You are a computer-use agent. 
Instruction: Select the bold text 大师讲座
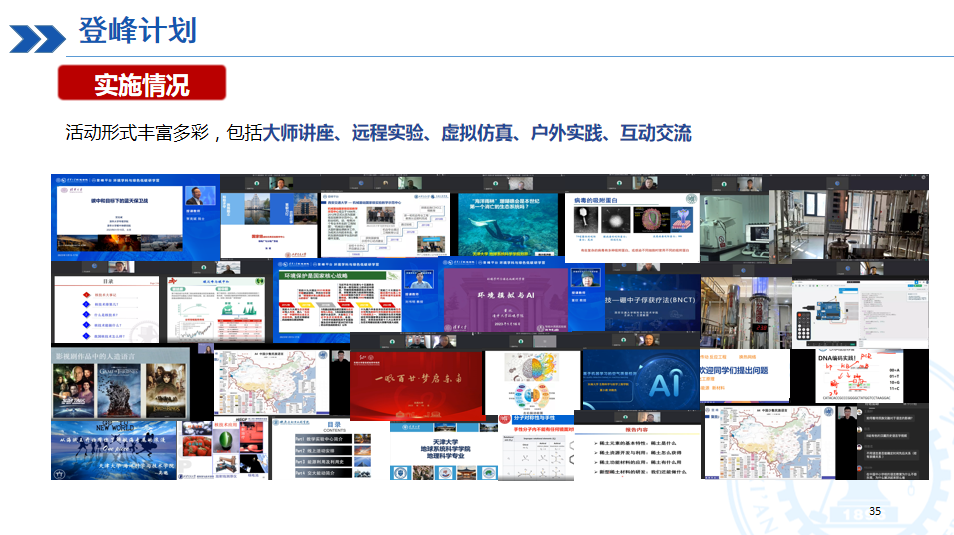pyautogui.click(x=298, y=133)
